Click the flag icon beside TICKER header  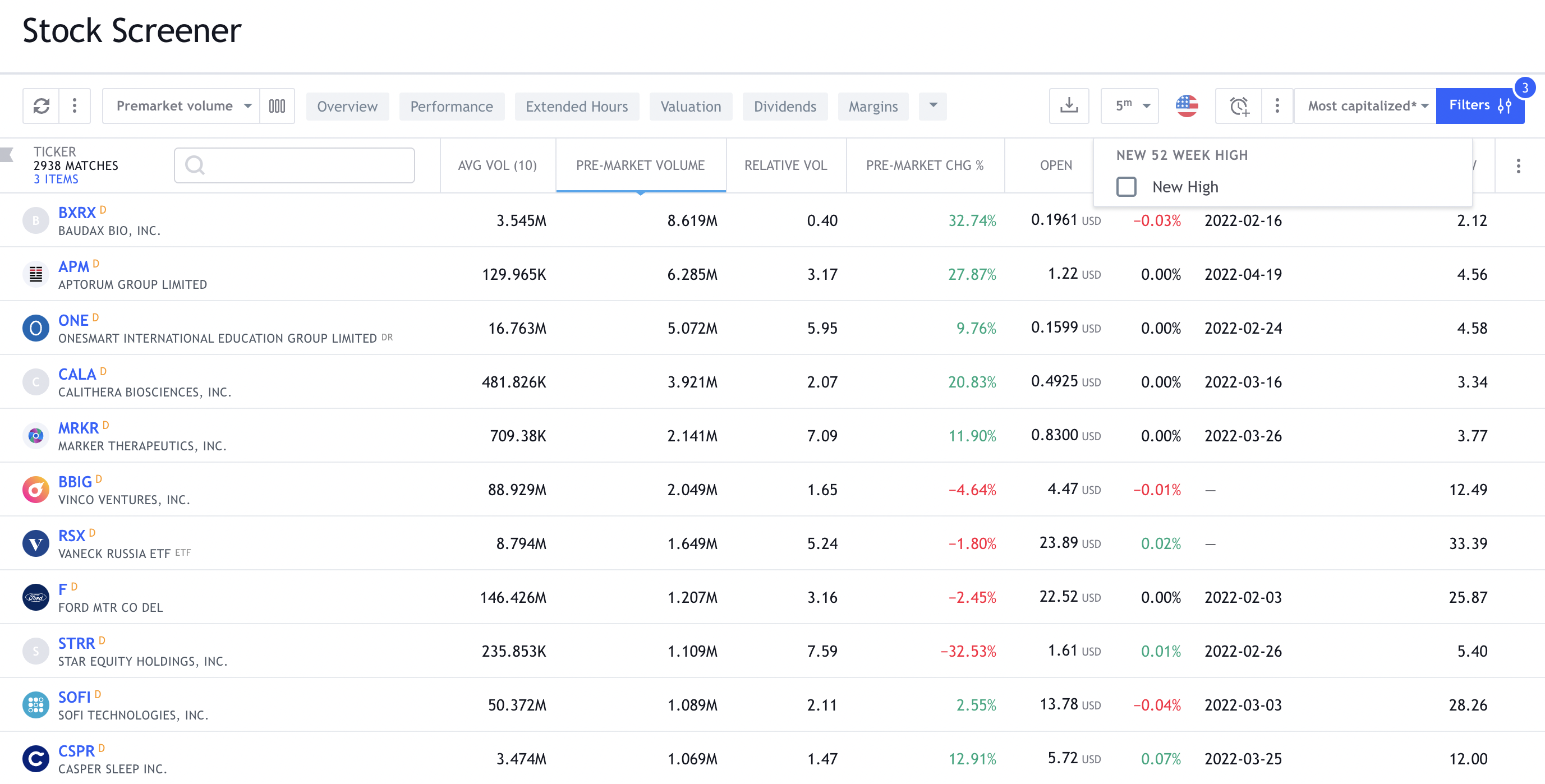(x=7, y=155)
